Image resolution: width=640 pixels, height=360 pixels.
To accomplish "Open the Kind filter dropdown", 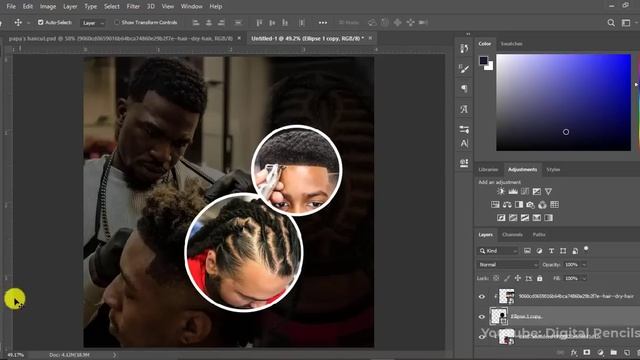I will [498, 251].
